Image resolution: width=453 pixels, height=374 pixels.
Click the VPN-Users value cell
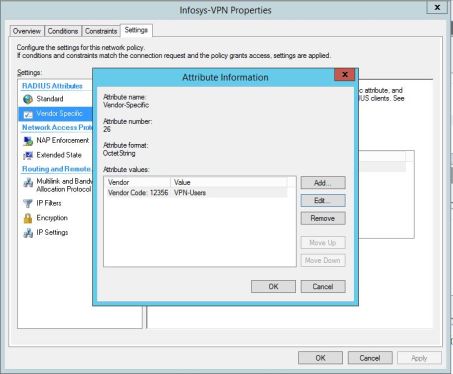click(190, 193)
